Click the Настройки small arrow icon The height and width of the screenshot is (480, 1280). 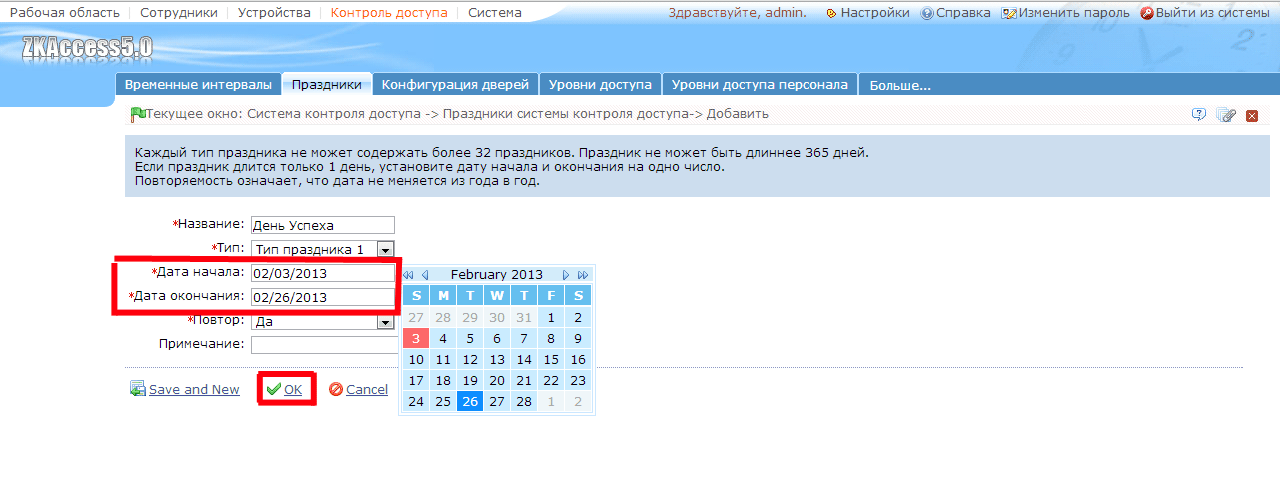coord(831,14)
